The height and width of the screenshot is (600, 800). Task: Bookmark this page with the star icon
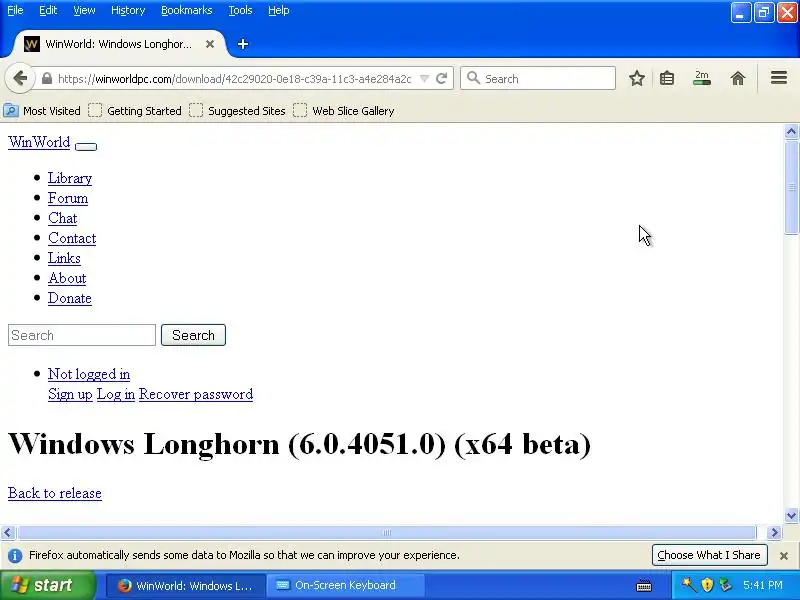click(636, 79)
